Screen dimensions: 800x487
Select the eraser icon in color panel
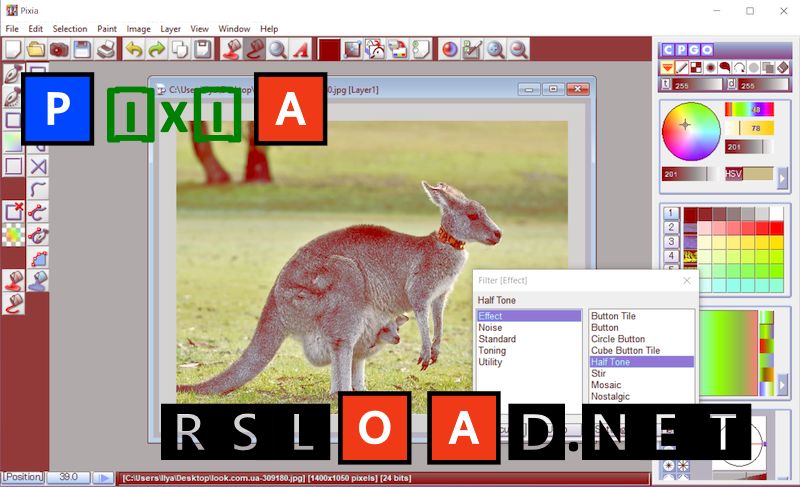point(782,67)
